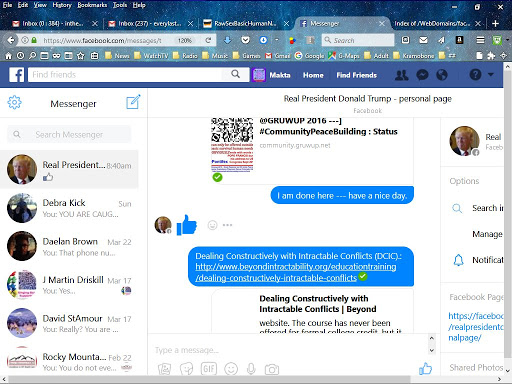
Task: Open the emoji picker in composer
Action: (231, 369)
